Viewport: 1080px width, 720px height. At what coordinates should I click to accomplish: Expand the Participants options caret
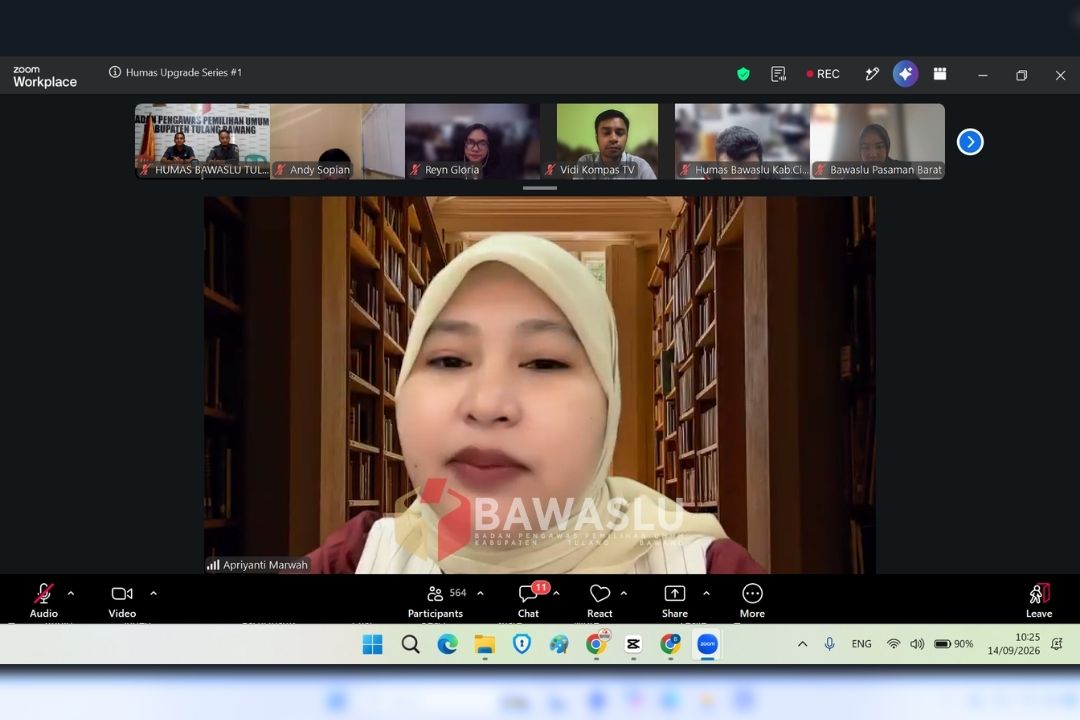coord(480,593)
